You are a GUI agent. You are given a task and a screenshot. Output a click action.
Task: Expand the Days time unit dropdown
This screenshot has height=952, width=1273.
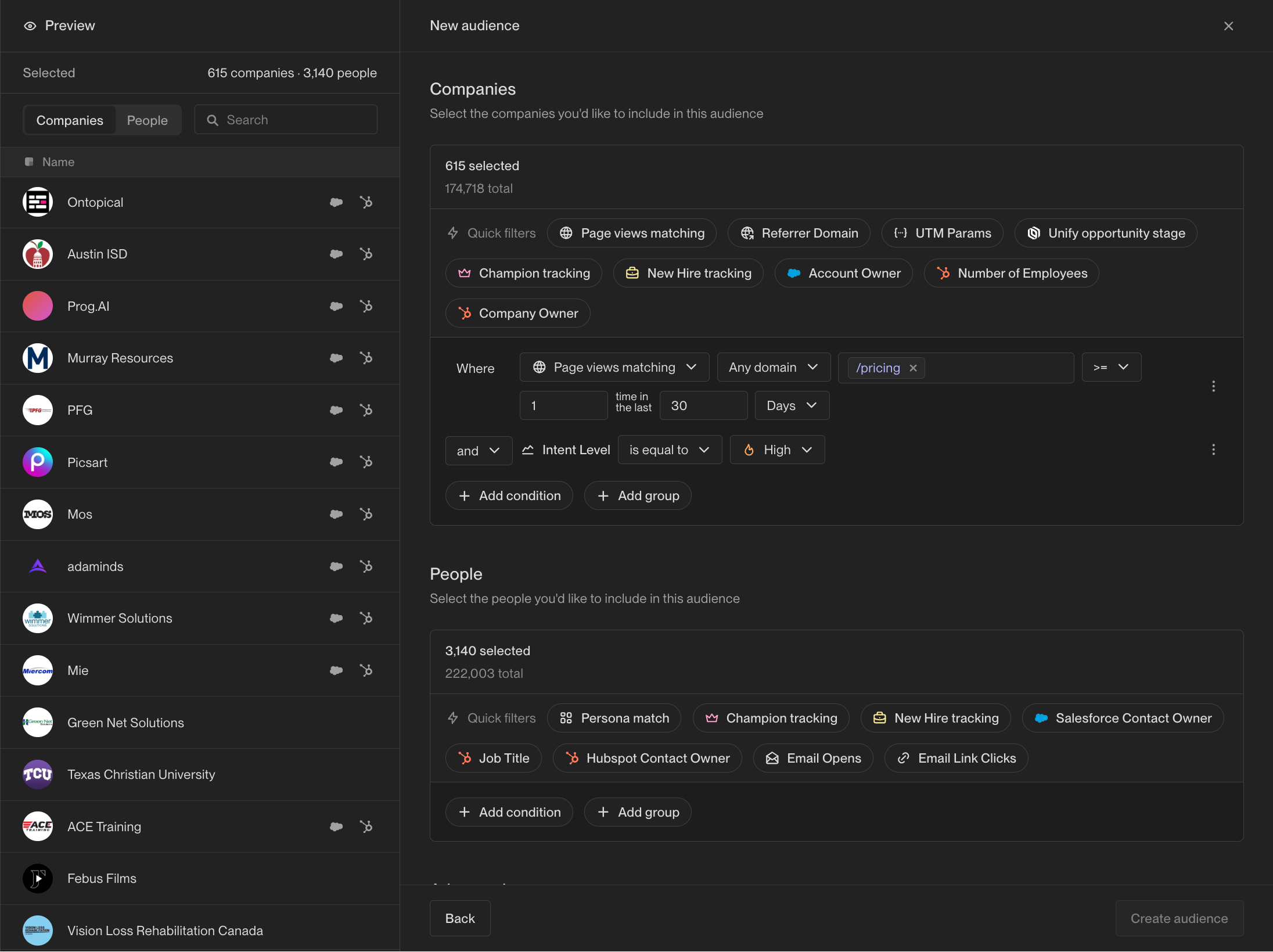[x=792, y=405]
